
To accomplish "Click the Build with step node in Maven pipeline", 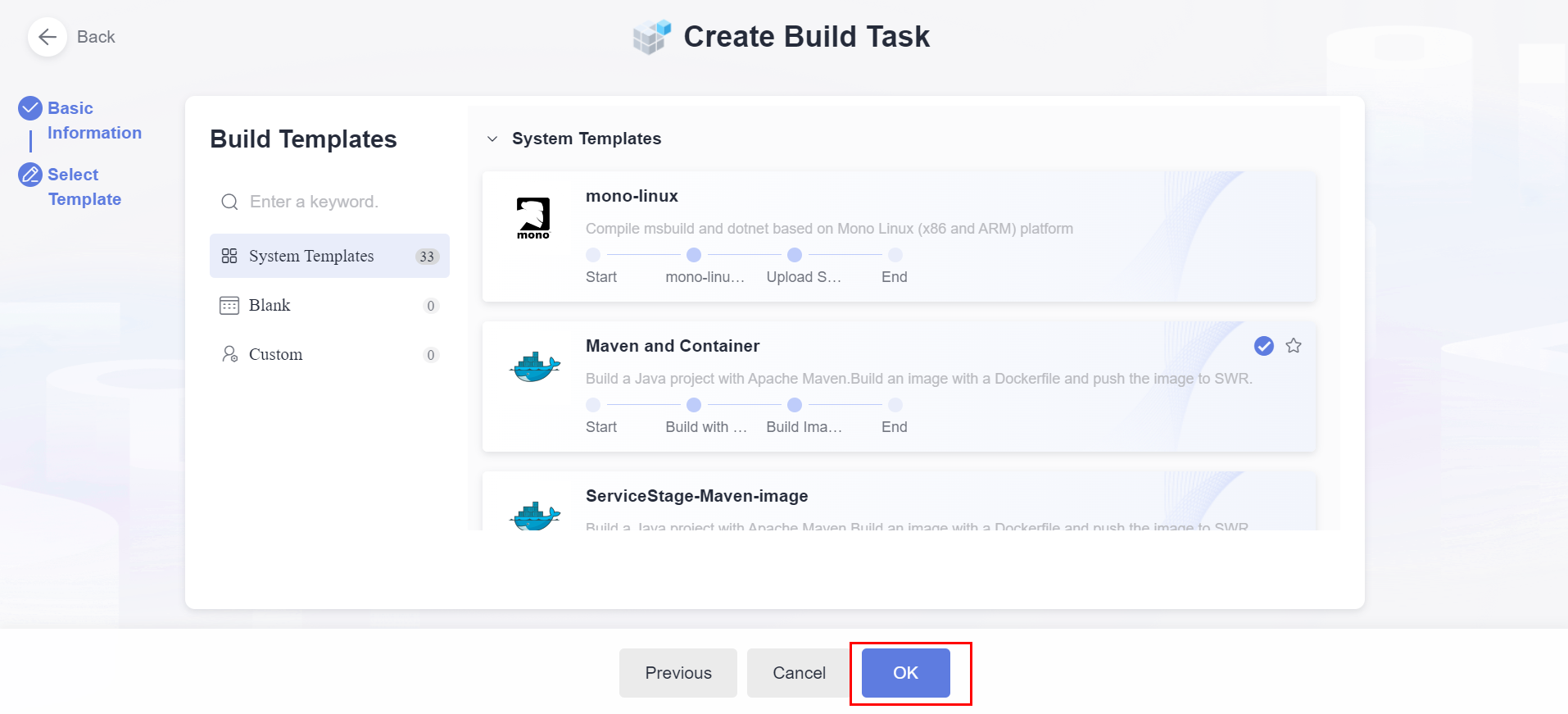I will pos(694,405).
